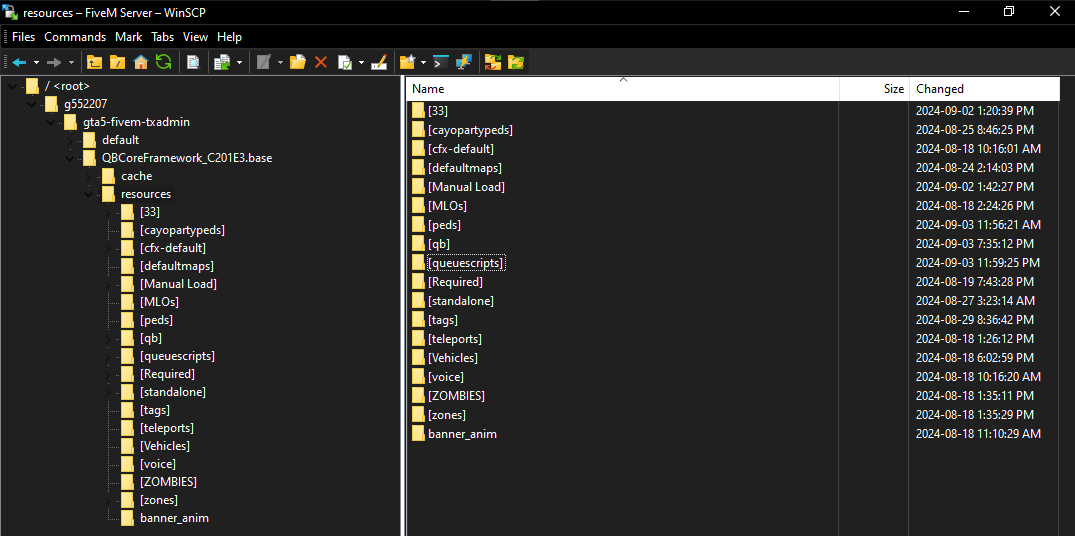Screen dimensions: 1075x536
Task: Select banner_anim in the folder tree
Action: pos(174,517)
